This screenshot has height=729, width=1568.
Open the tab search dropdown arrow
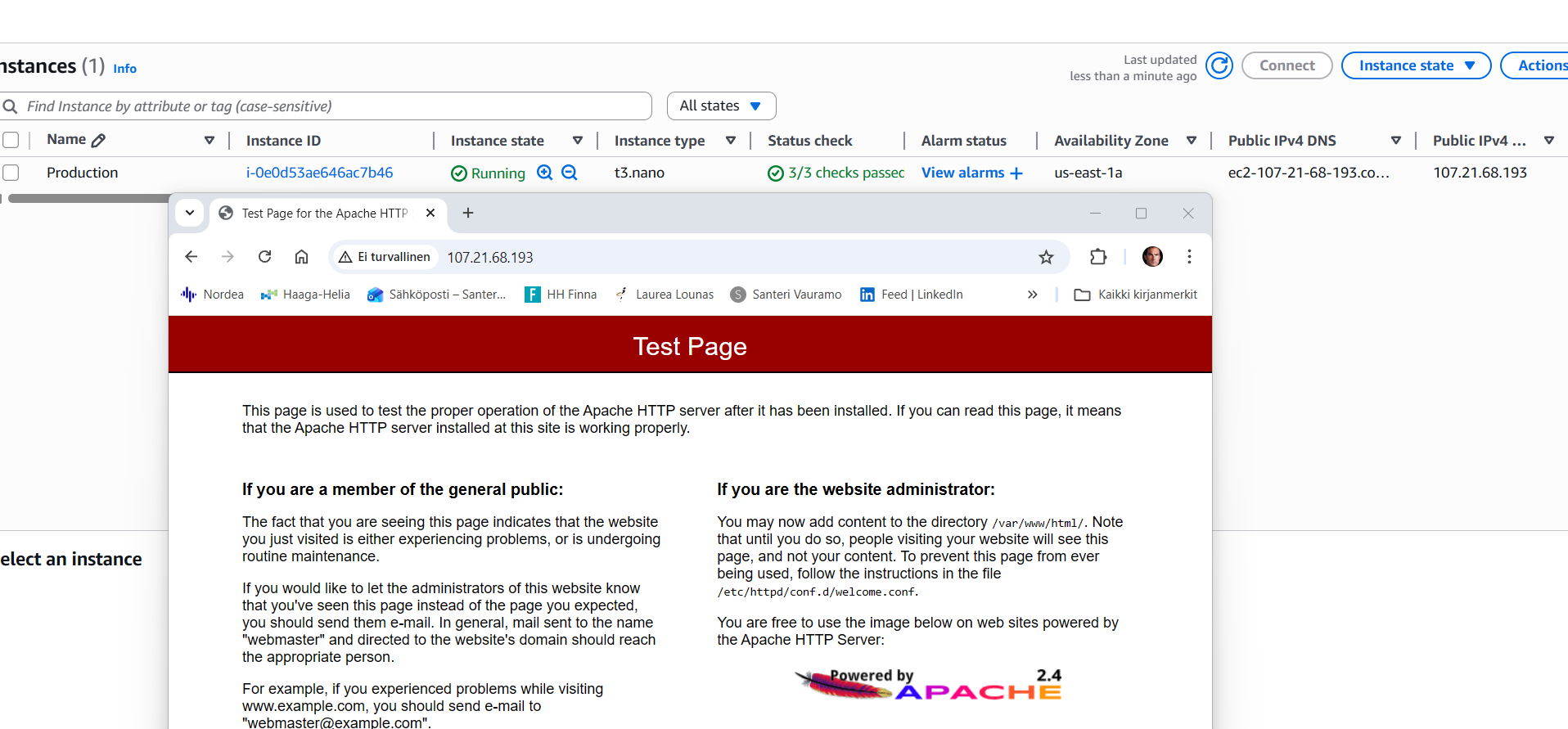pos(190,213)
